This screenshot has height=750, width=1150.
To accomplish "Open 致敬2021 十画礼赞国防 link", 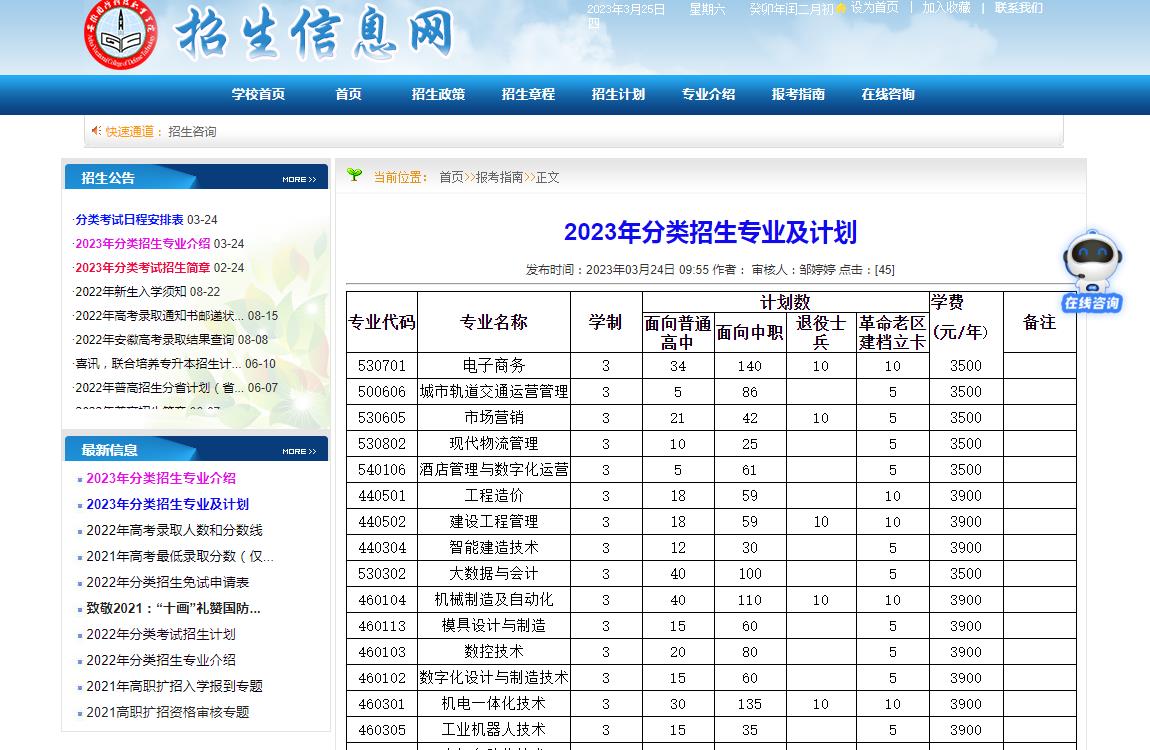I will point(174,608).
